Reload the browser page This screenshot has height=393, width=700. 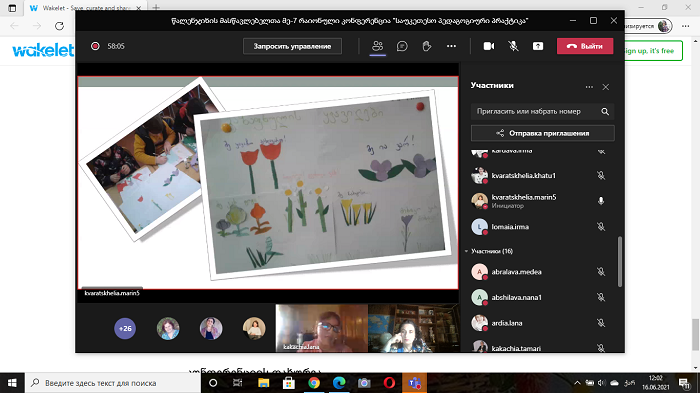point(59,26)
